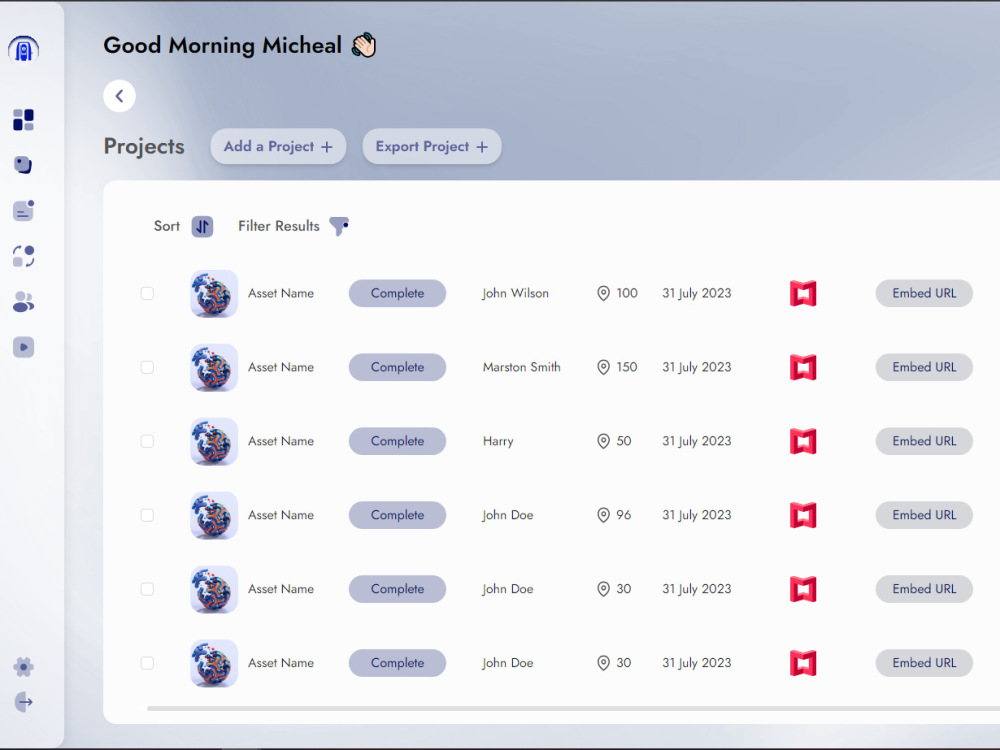Open the sync arrows sidebar icon
Image resolution: width=1000 pixels, height=750 pixels.
pos(24,256)
